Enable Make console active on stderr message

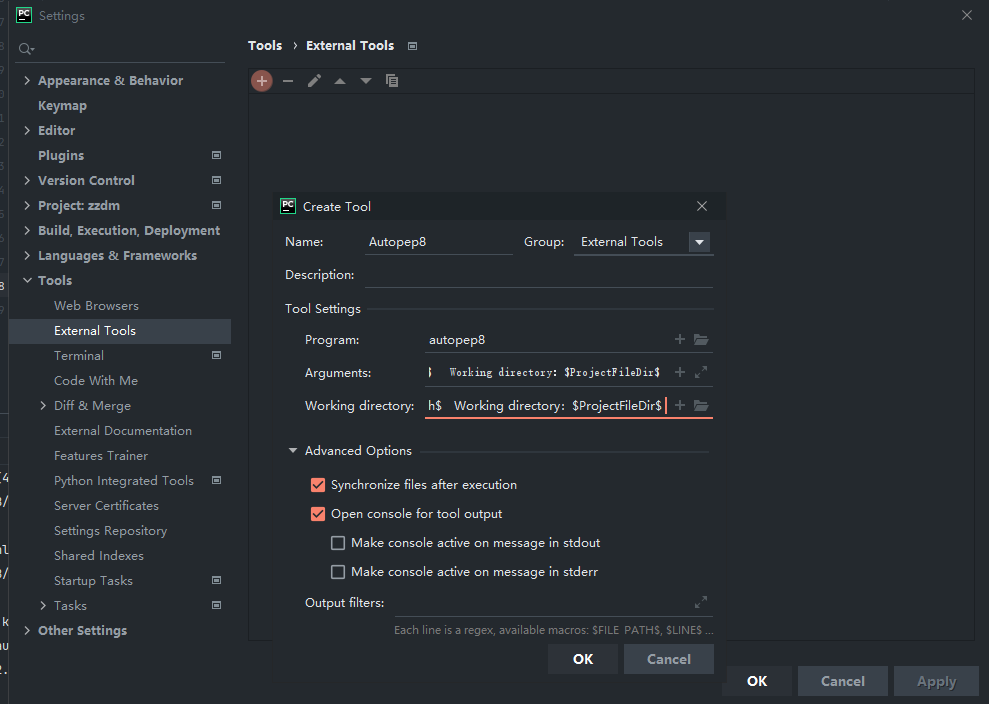point(338,572)
